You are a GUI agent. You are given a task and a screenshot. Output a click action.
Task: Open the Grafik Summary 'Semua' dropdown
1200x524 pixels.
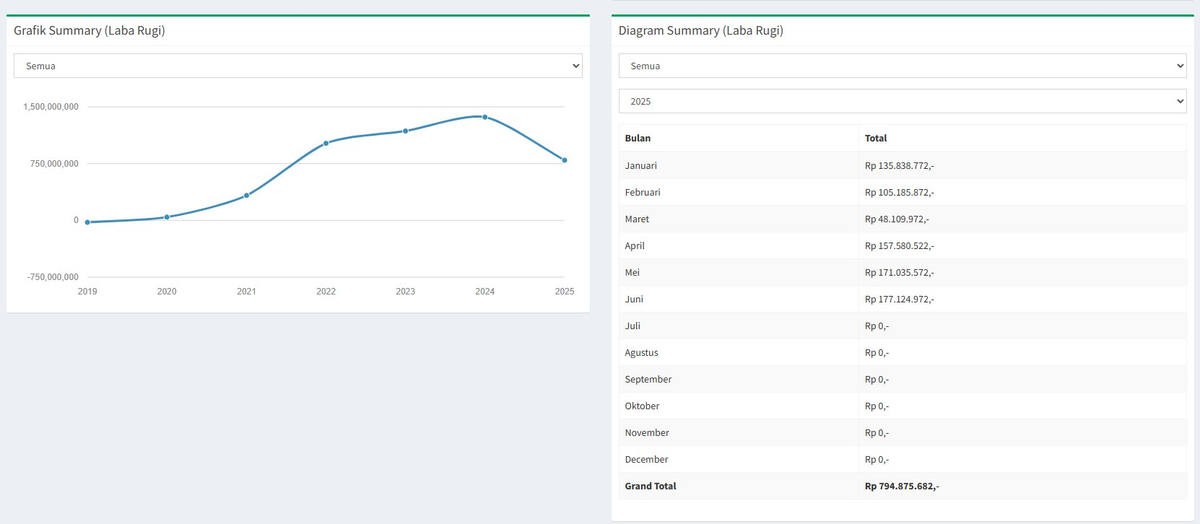pos(297,66)
